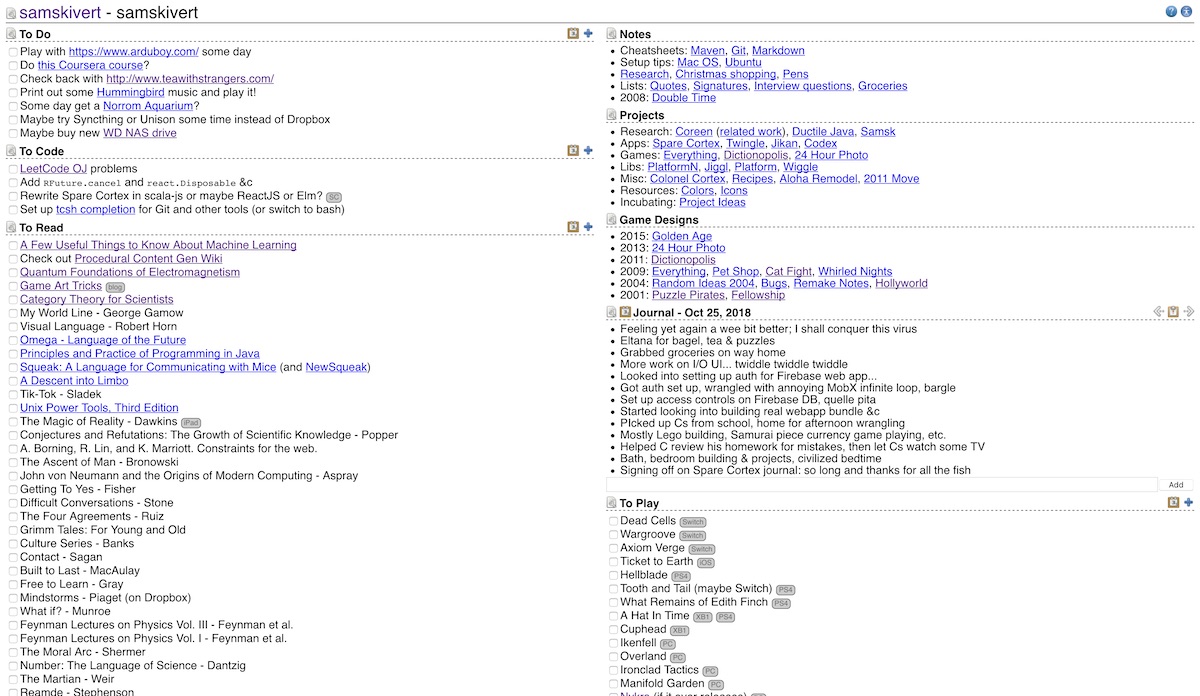
Task: Click the 'blog' tag on Game Art Tricks
Action: click(x=115, y=287)
